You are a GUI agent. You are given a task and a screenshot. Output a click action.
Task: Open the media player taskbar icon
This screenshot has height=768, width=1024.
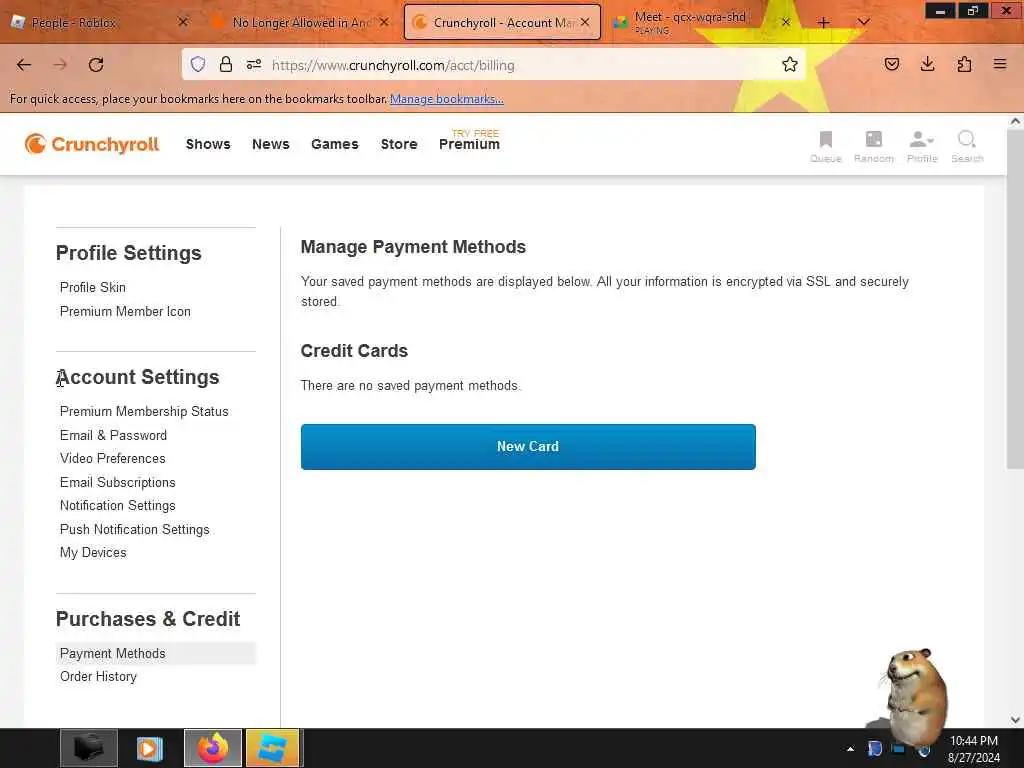pos(150,748)
